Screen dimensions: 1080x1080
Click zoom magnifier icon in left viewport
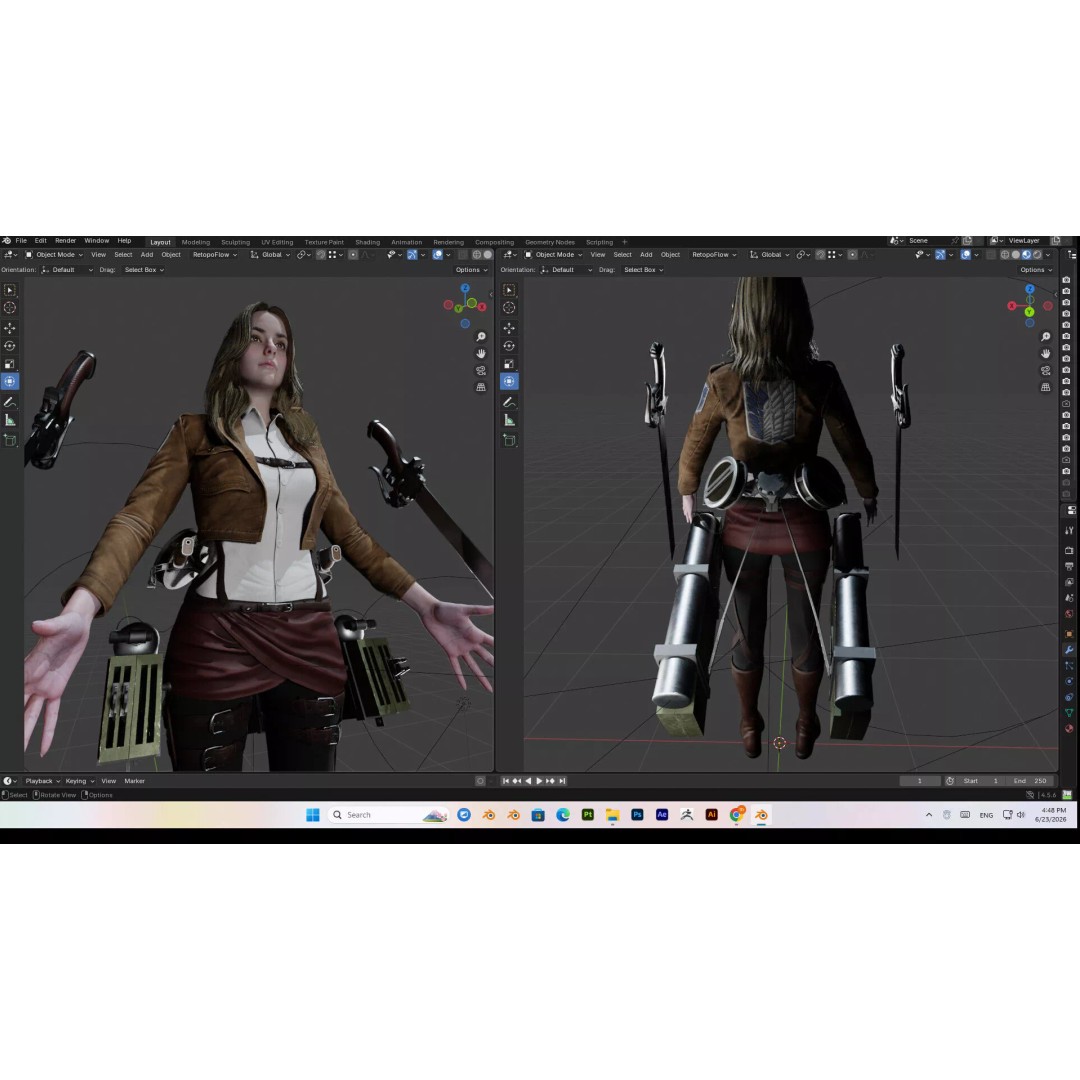(481, 337)
